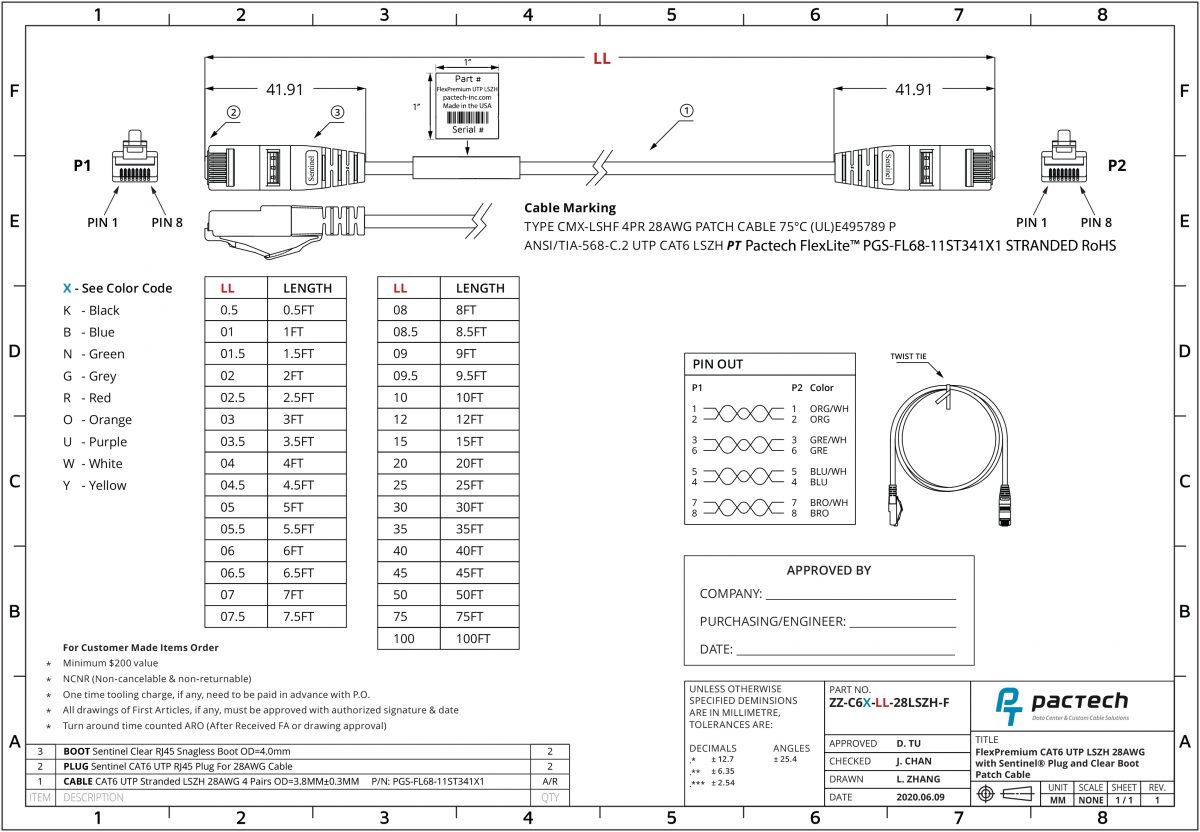The height and width of the screenshot is (832, 1200).
Task: Click the 'B - Blue' color code entry
Action: (89, 332)
